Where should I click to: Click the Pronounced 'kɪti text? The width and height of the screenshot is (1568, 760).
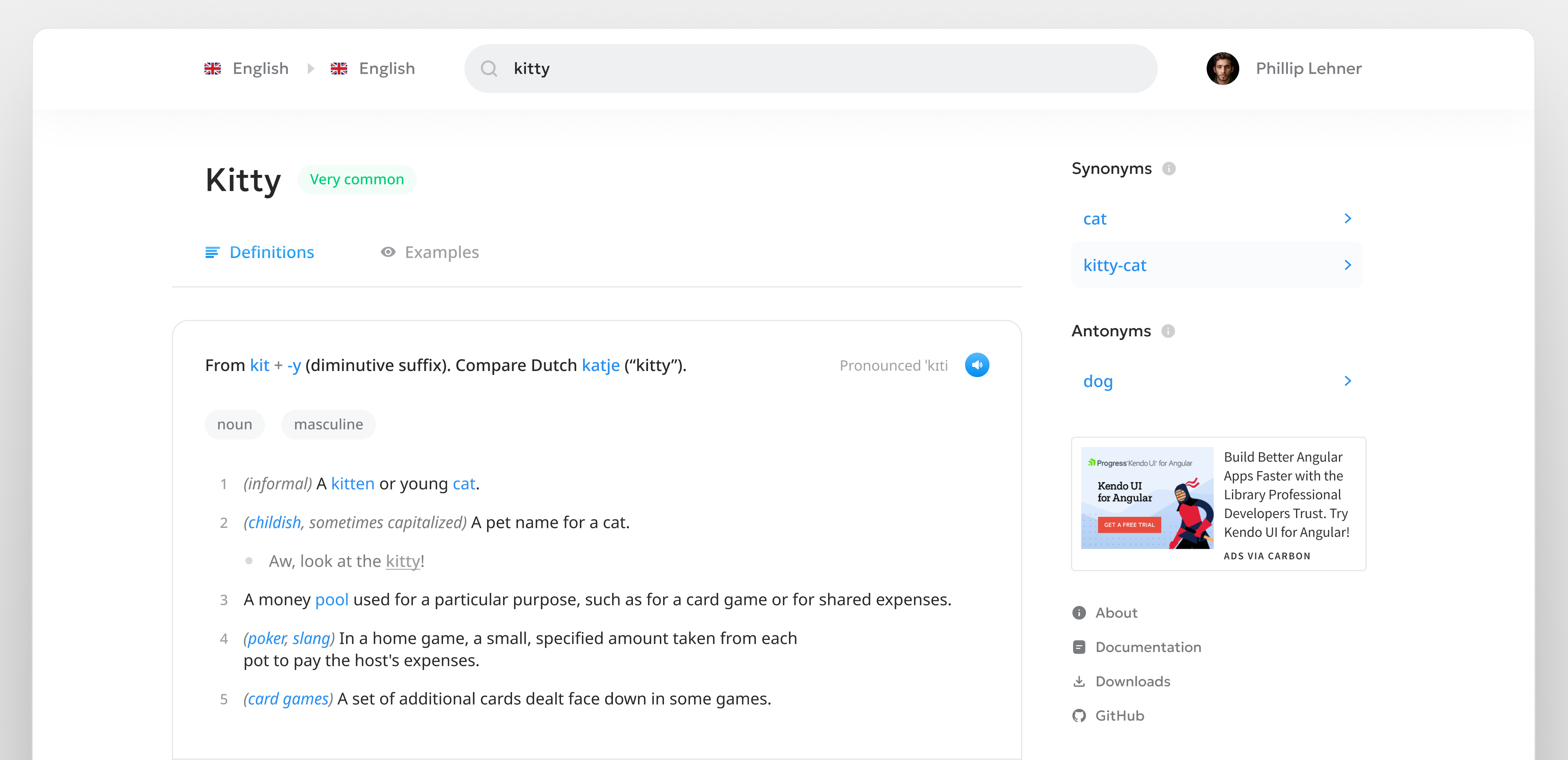coord(893,365)
